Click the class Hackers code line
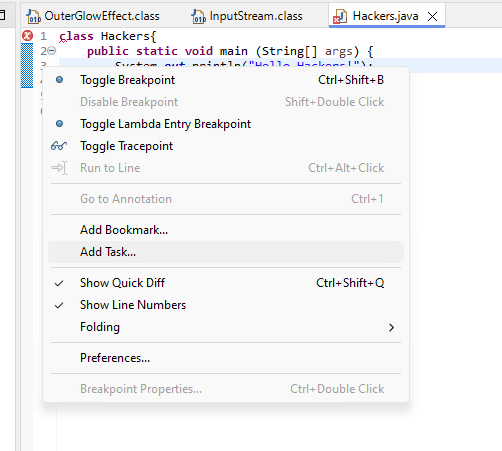The width and height of the screenshot is (502, 451). click(108, 36)
